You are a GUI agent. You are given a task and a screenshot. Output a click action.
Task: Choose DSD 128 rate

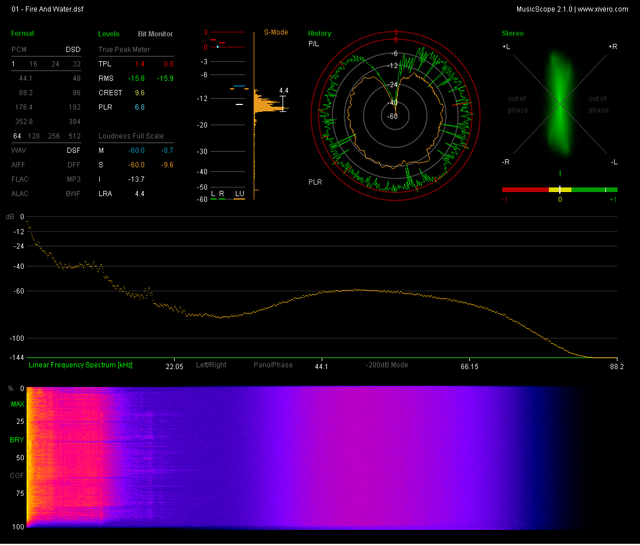coord(34,136)
